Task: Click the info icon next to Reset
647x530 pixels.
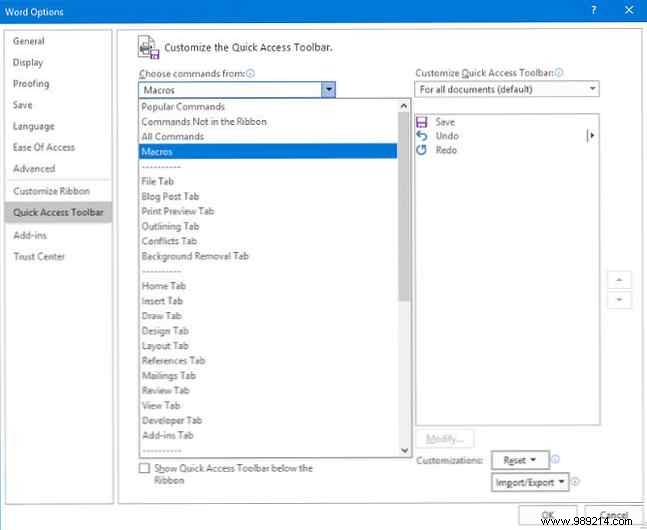Action: point(555,459)
